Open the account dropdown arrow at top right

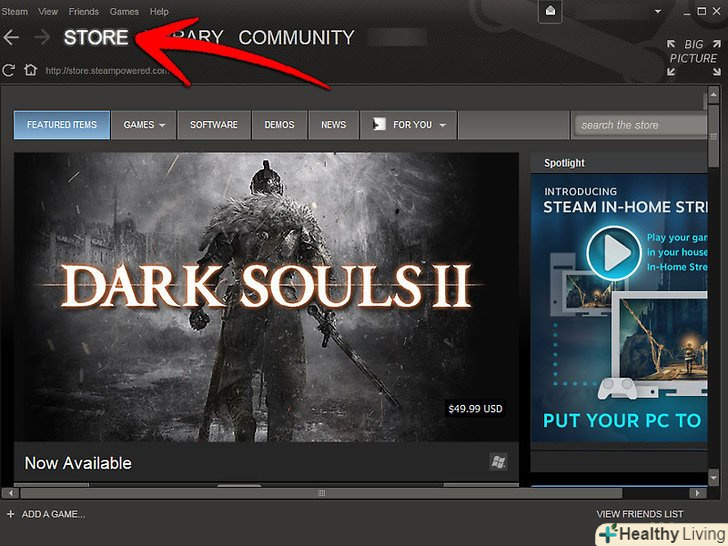click(657, 12)
